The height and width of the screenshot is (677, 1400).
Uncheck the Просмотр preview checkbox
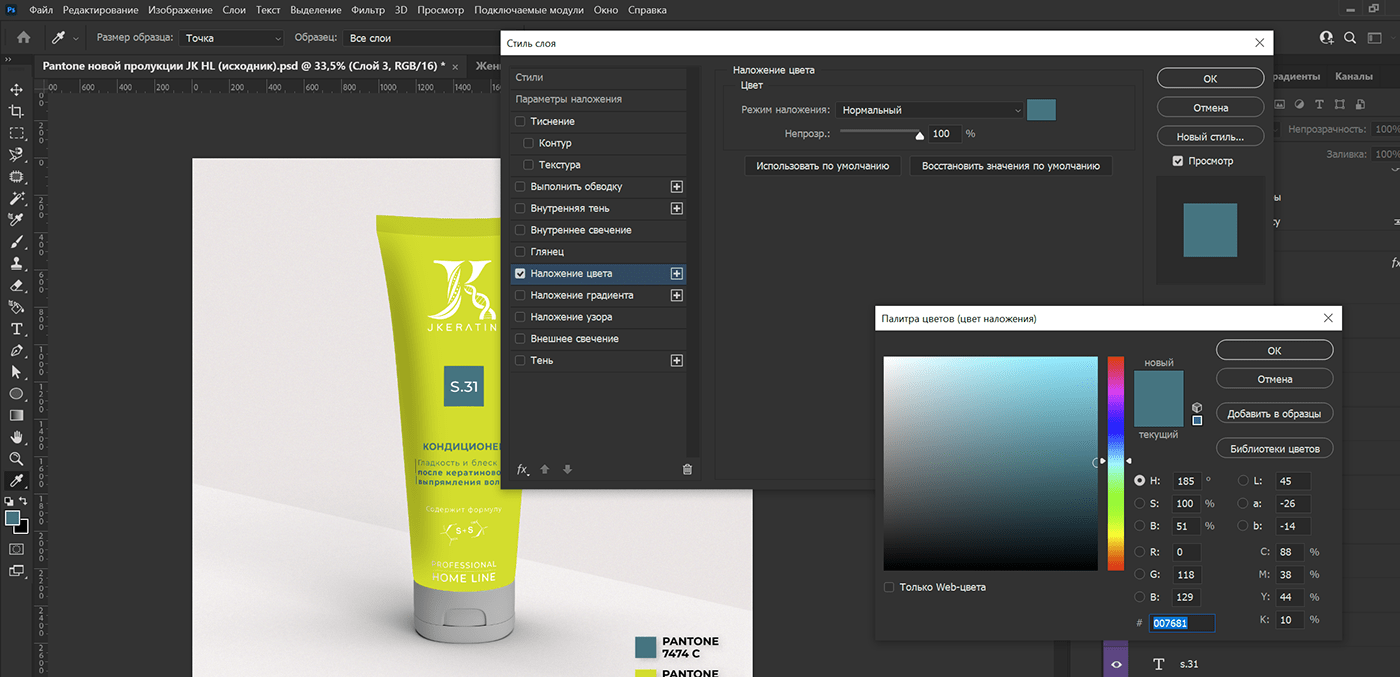[x=1178, y=161]
